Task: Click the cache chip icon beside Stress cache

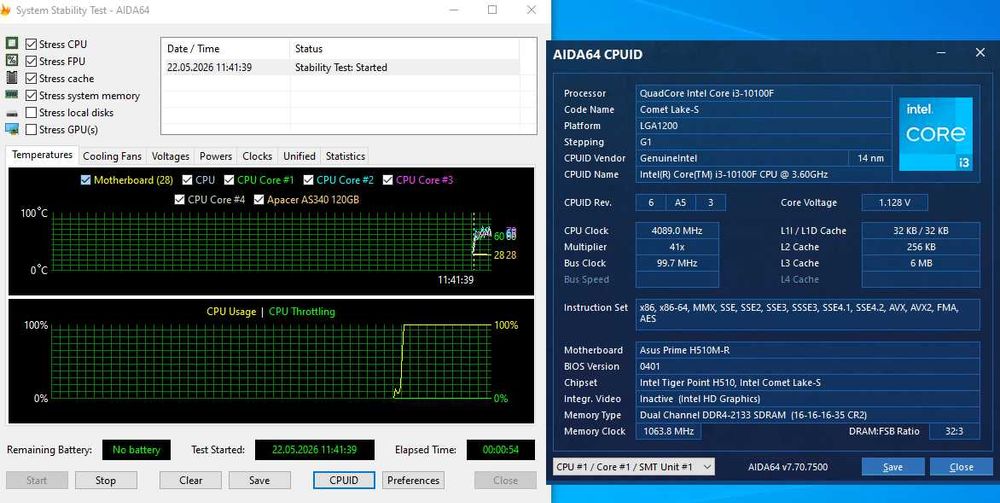Action: [x=11, y=78]
